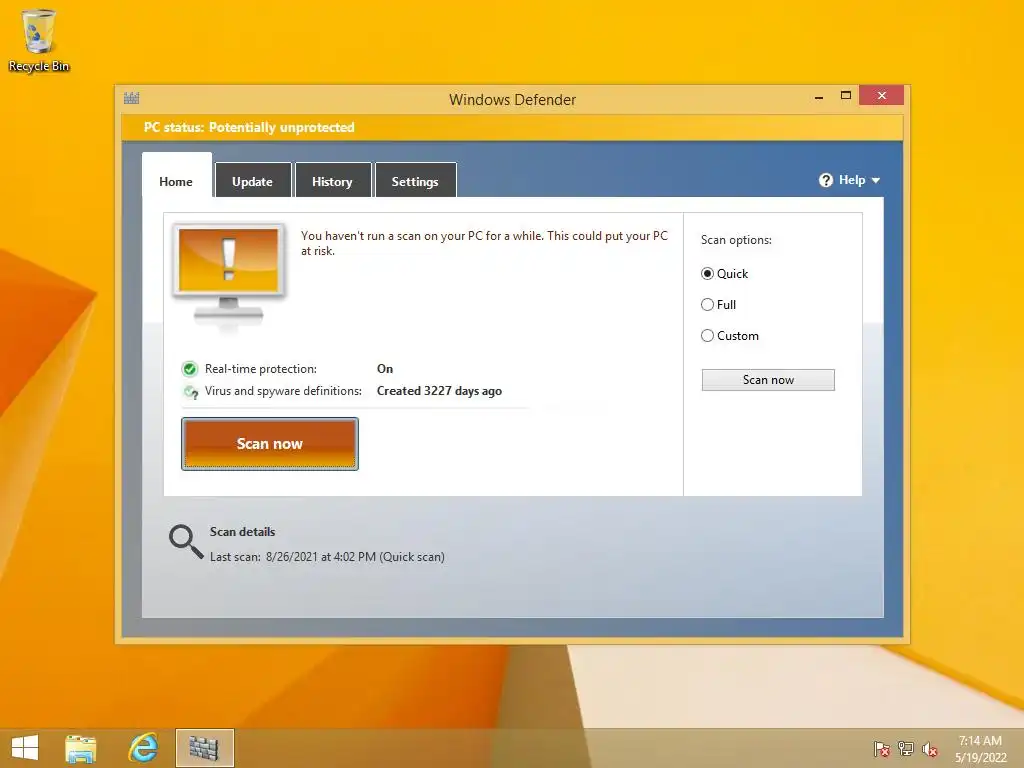Click the green real-time protection checkmark icon

click(189, 369)
